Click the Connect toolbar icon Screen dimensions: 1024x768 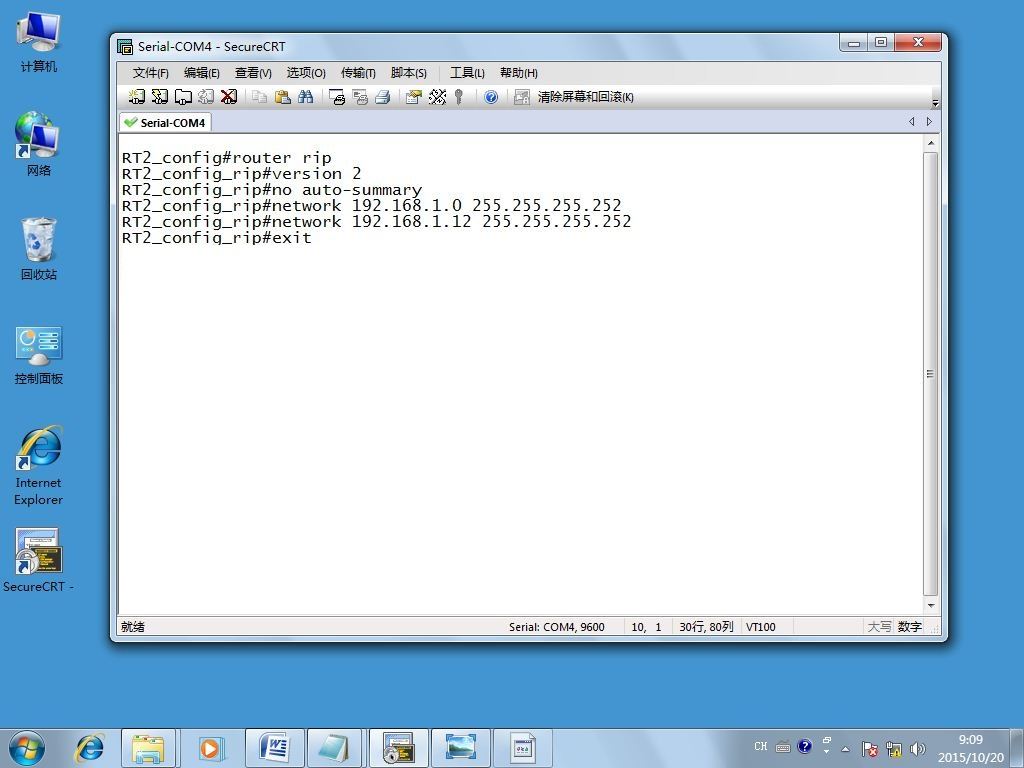click(136, 97)
